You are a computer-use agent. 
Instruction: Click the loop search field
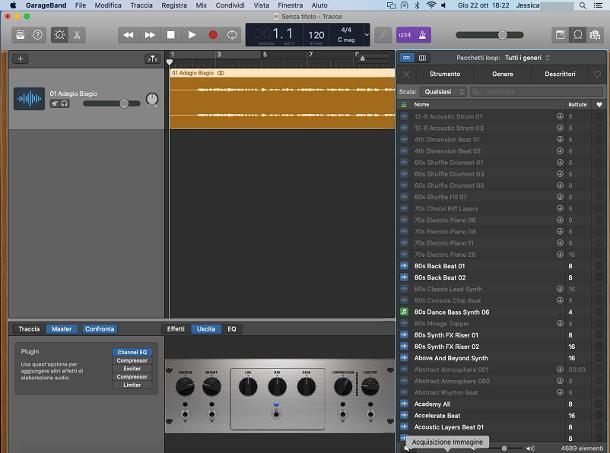coord(536,92)
